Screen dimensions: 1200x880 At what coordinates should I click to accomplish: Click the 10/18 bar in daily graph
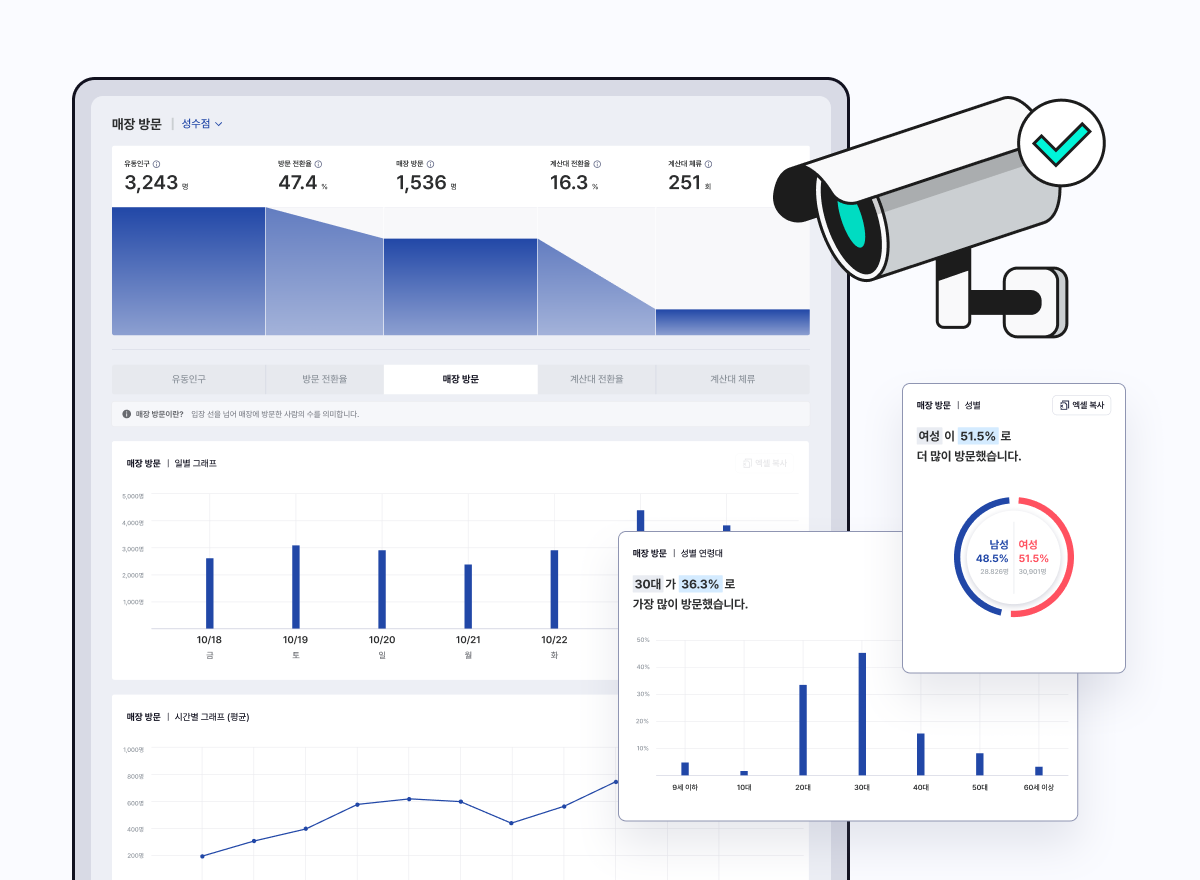[210, 593]
